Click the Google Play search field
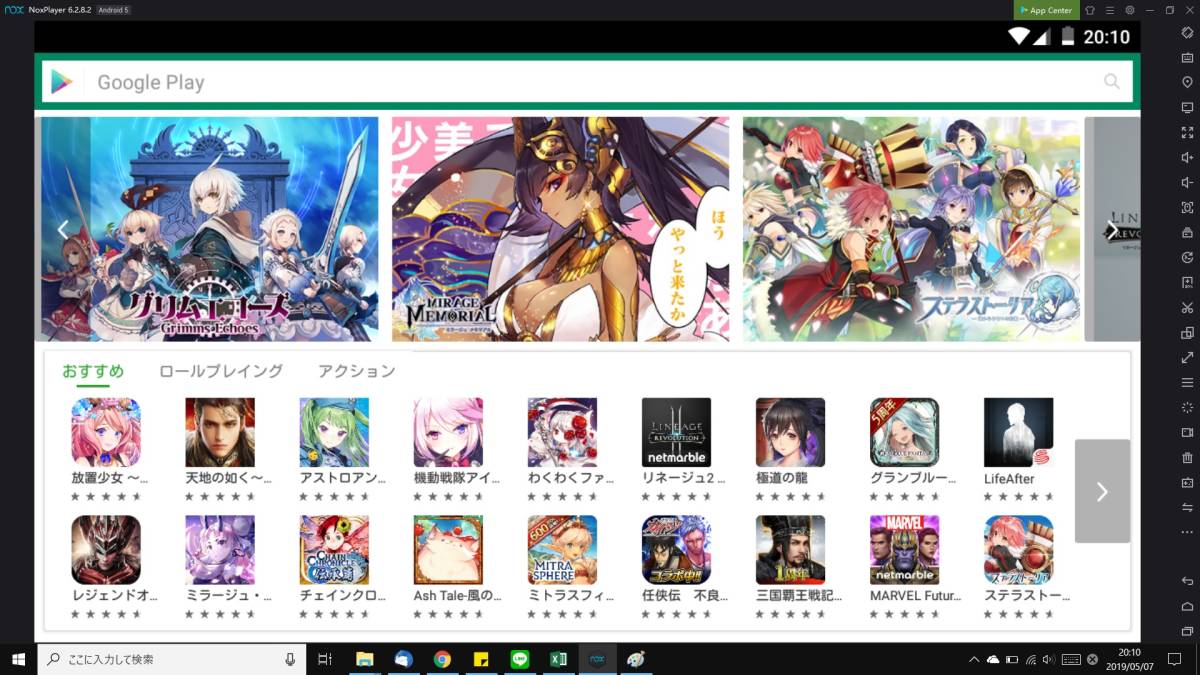This screenshot has height=675, width=1200. click(x=587, y=82)
